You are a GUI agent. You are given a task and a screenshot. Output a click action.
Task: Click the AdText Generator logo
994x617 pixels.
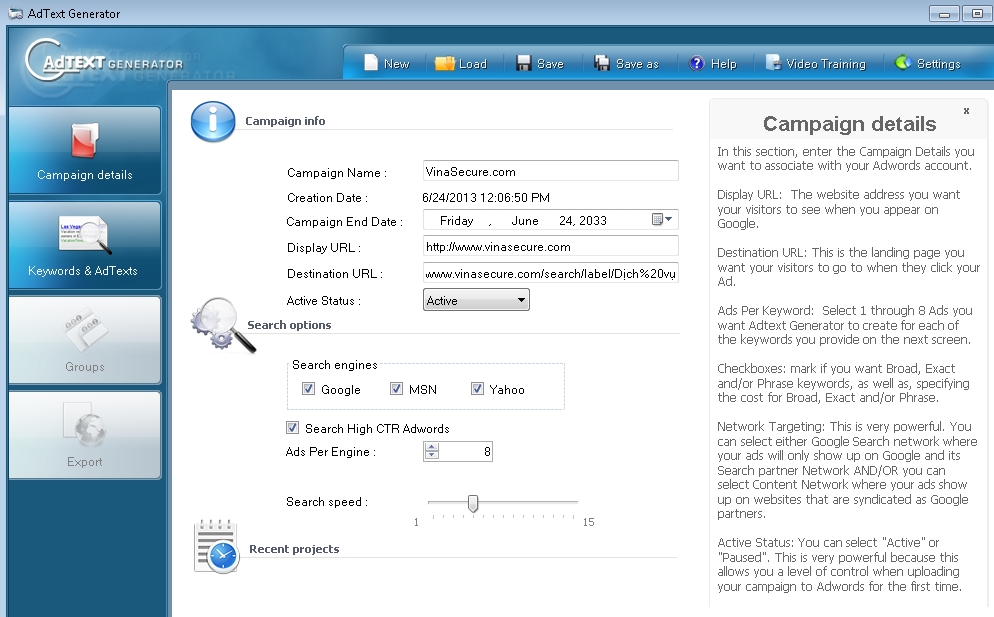coord(105,62)
